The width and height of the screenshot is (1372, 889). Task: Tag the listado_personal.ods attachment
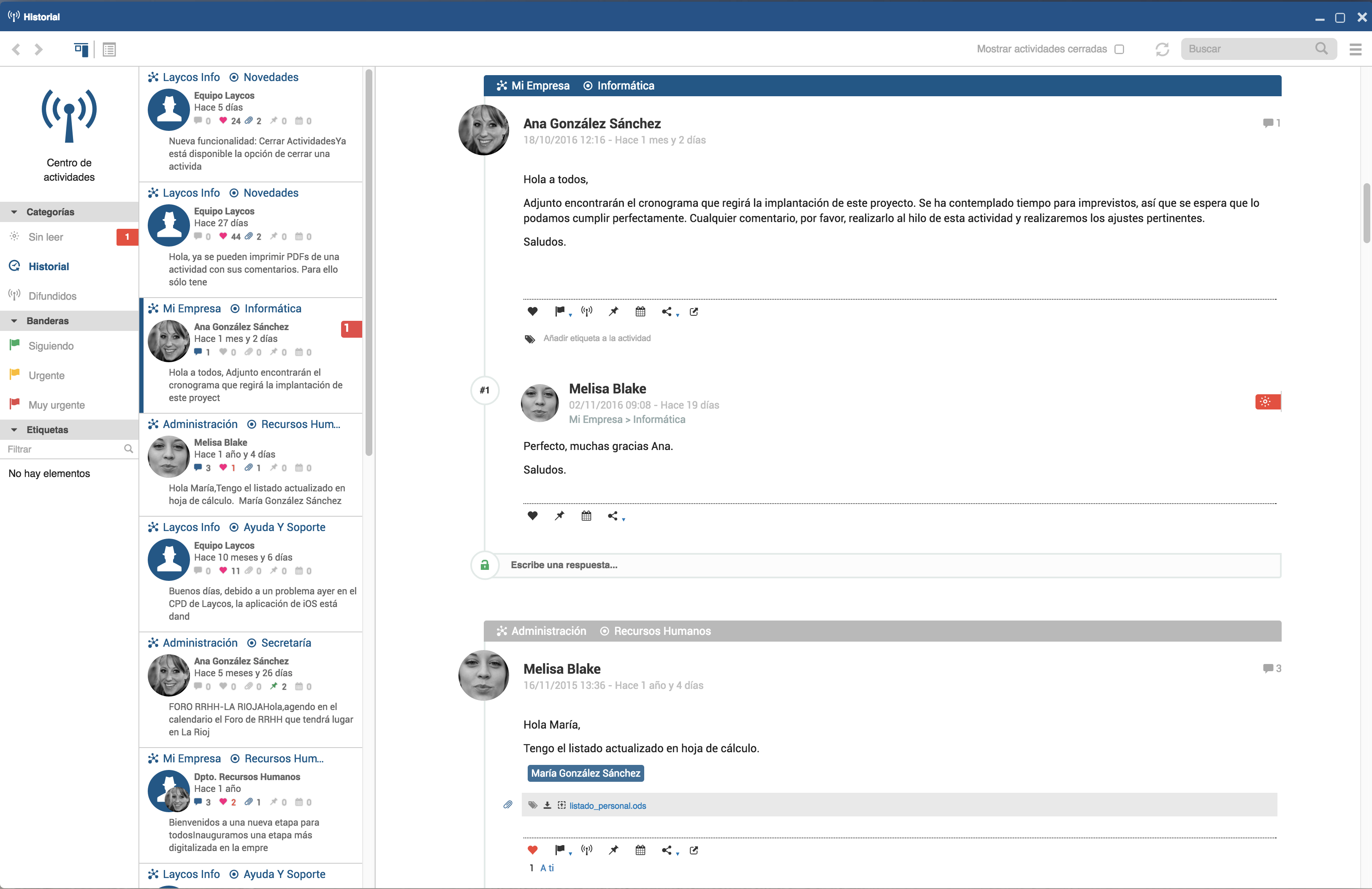tap(533, 805)
